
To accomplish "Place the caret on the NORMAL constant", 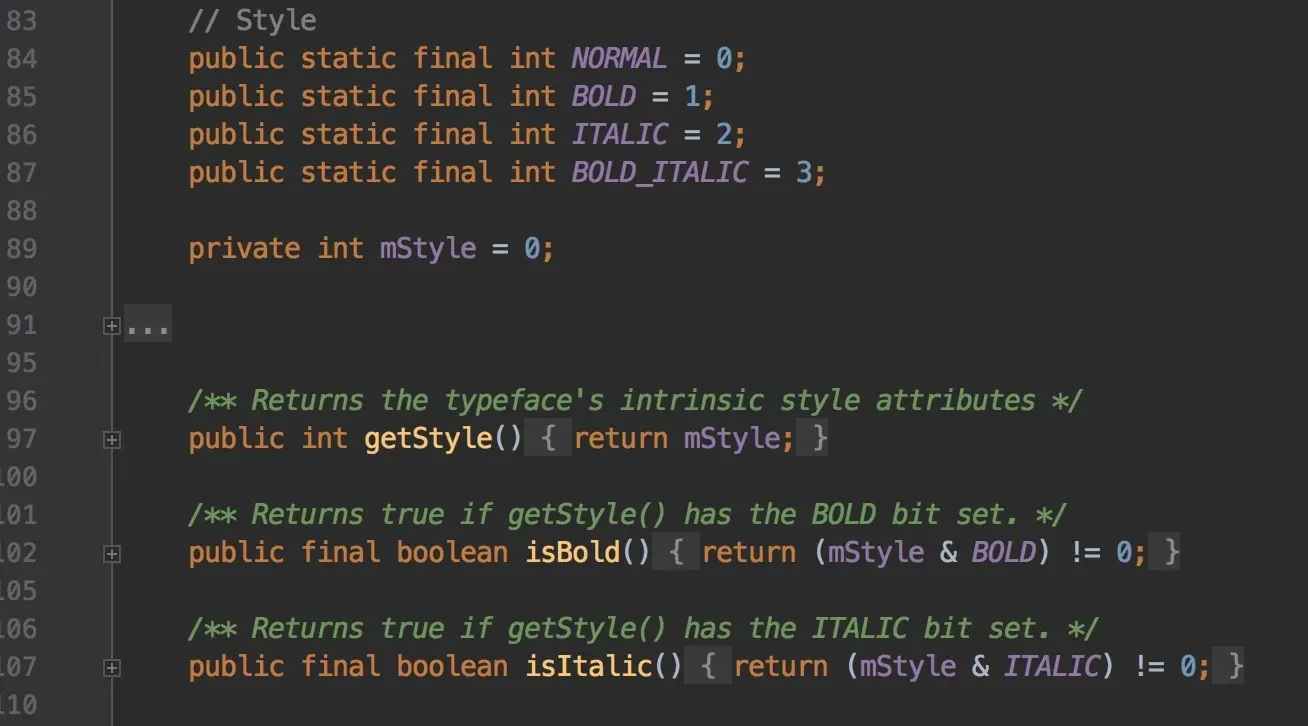I will click(618, 58).
